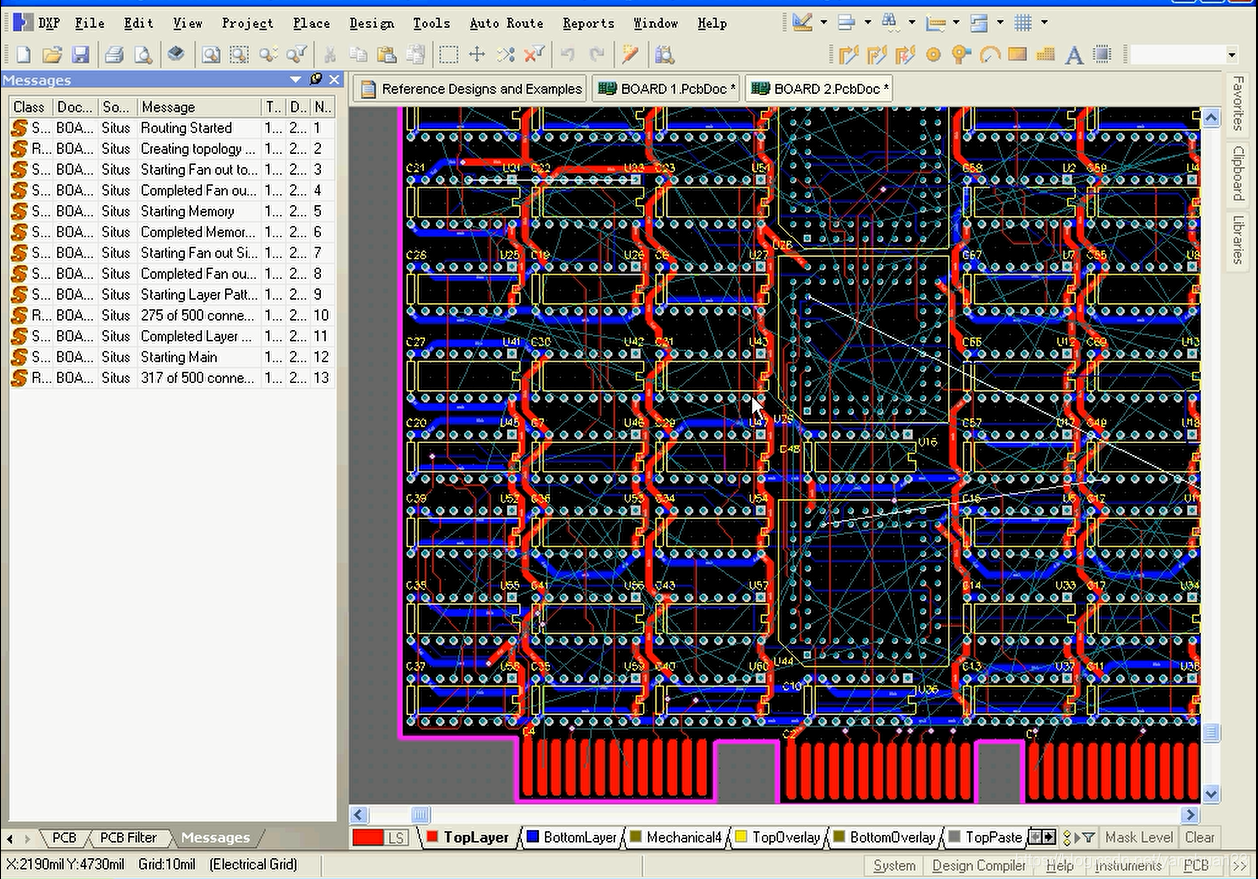Expand the Grids dropdown arrow
Viewport: 1258px width, 879px height.
pyautogui.click(x=1044, y=22)
